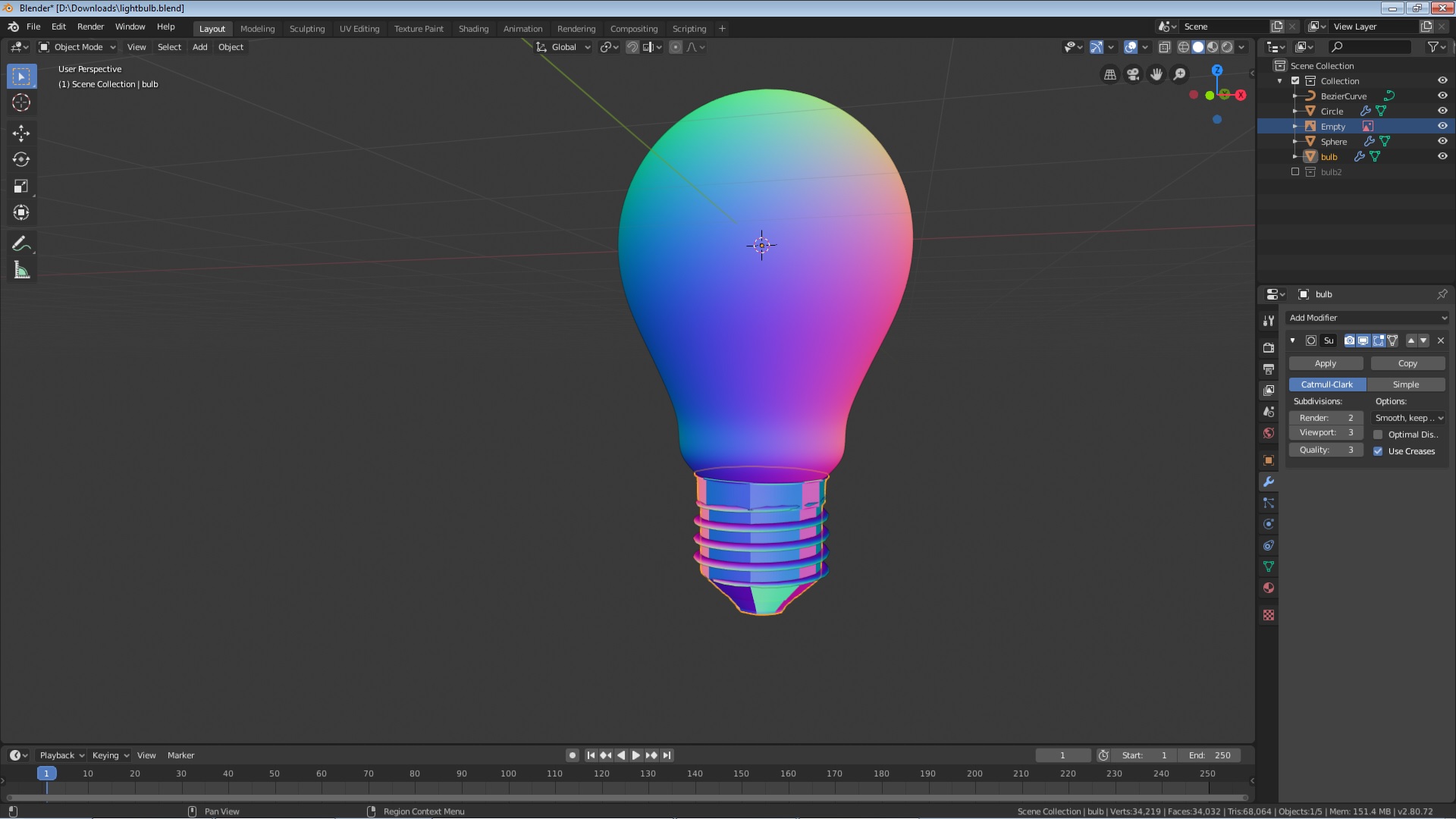Viewport: 1456px width, 819px height.
Task: Open the Add menu in viewport header
Action: 199,47
